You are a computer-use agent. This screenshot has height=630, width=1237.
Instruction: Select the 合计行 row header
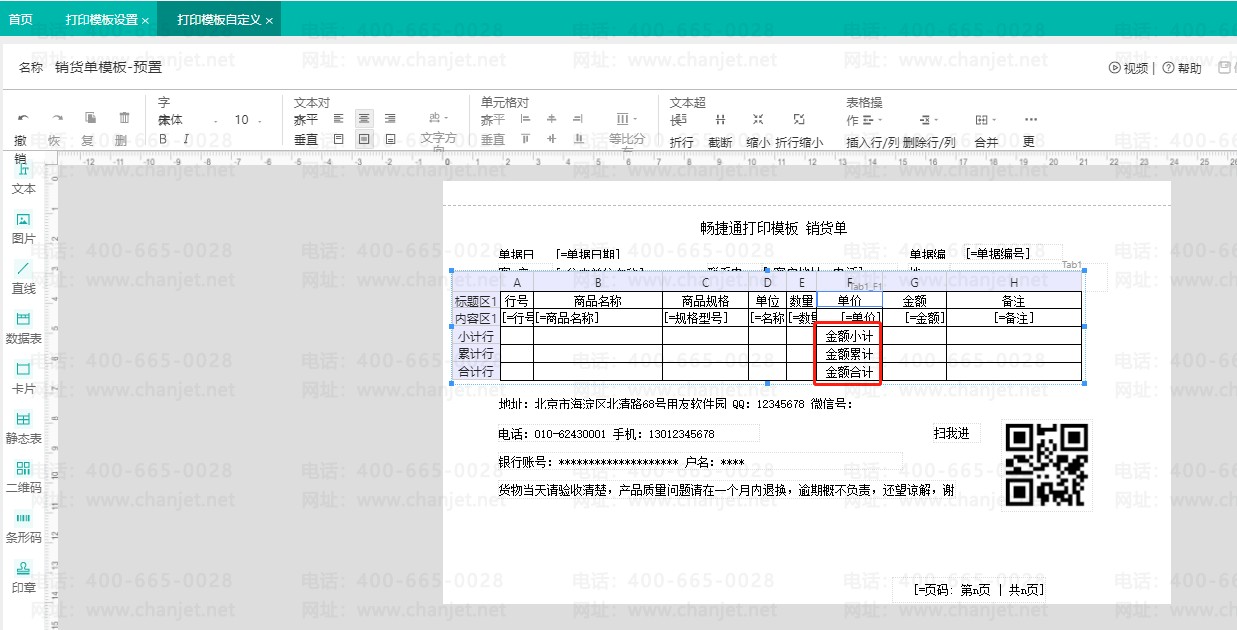click(476, 372)
